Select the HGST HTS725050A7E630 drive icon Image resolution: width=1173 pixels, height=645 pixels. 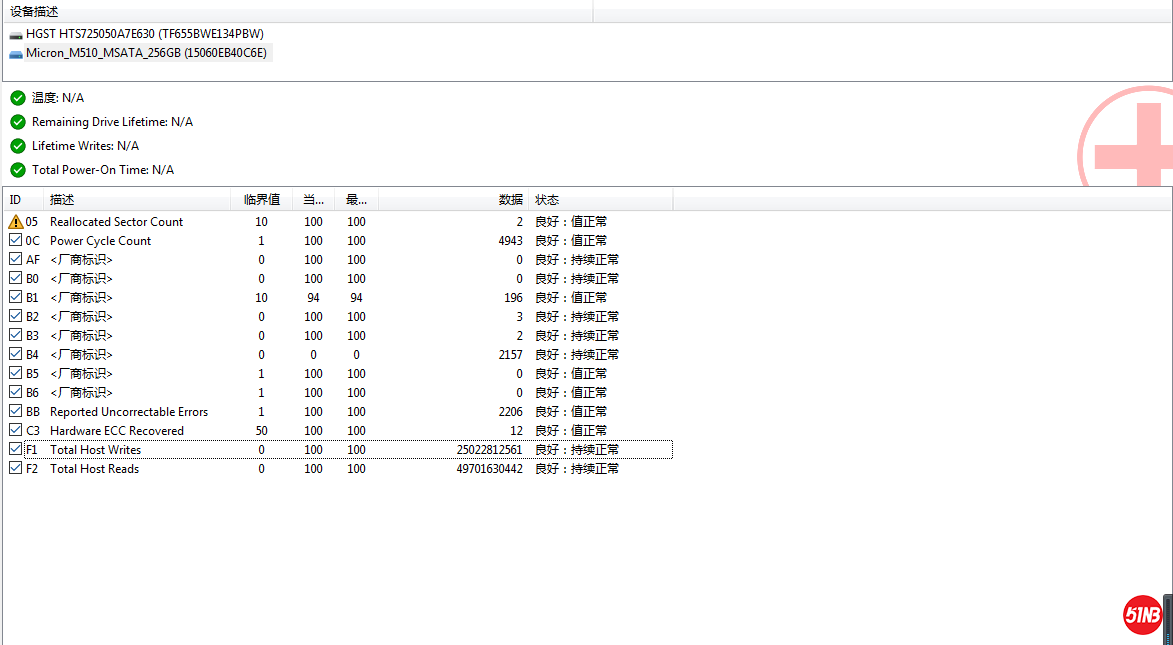pos(16,34)
